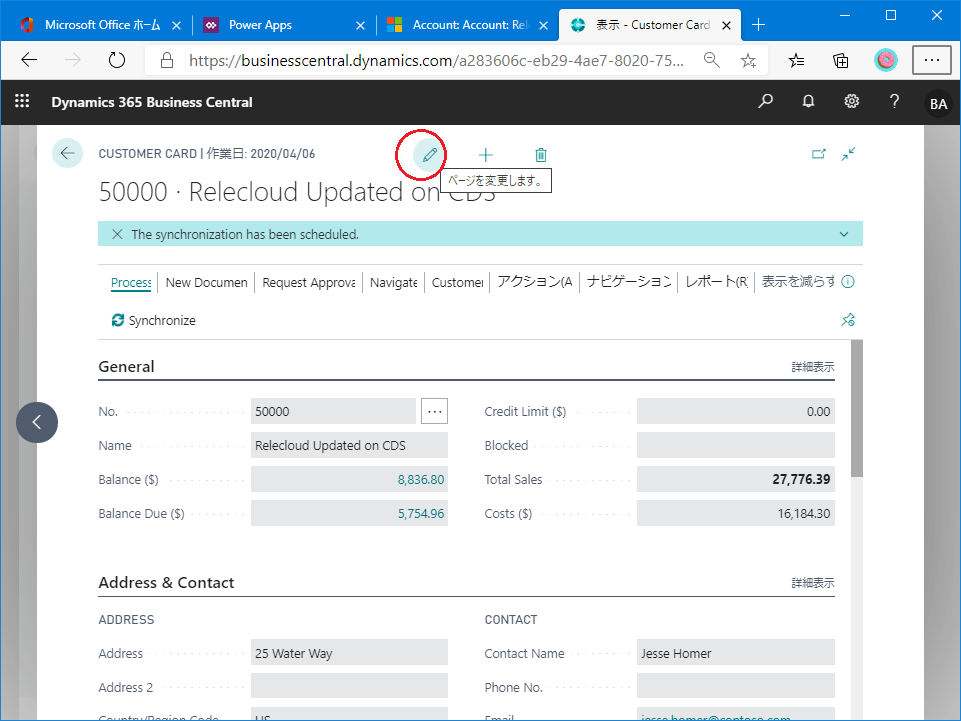Open the New Document menu
Image resolution: width=961 pixels, height=721 pixels.
click(207, 282)
